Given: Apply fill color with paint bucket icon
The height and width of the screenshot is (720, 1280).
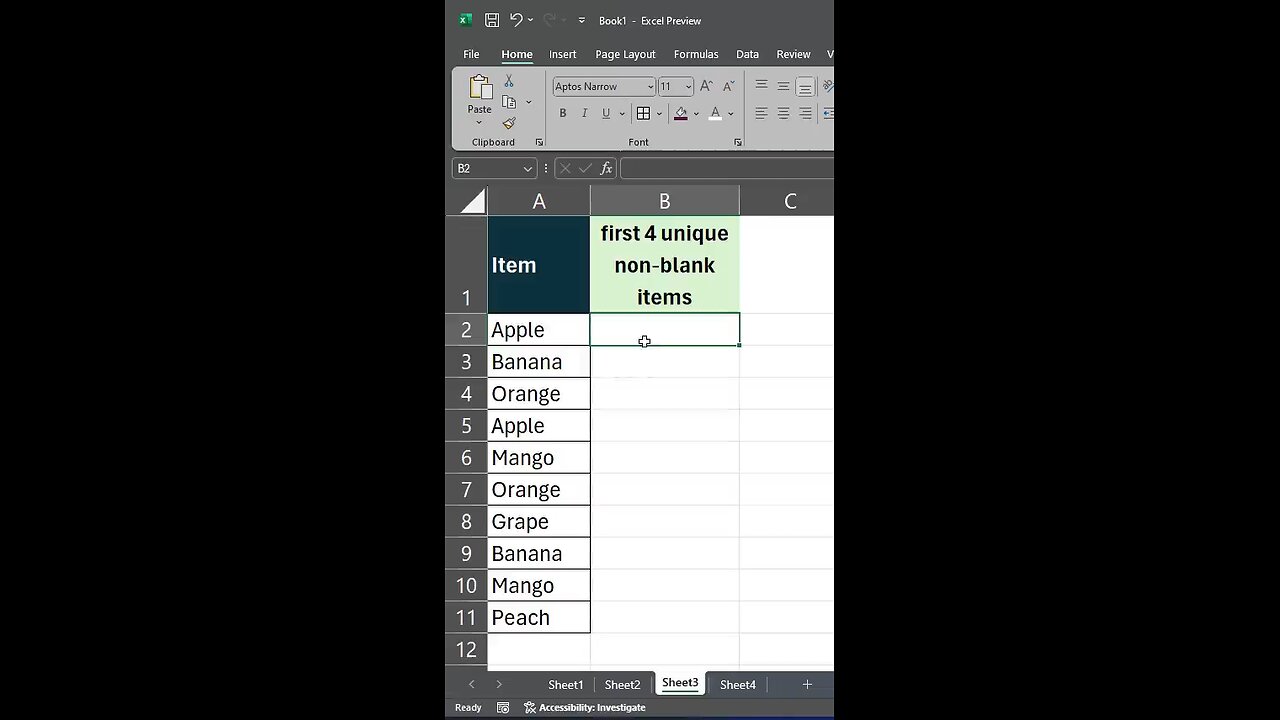Looking at the screenshot, I should (681, 113).
